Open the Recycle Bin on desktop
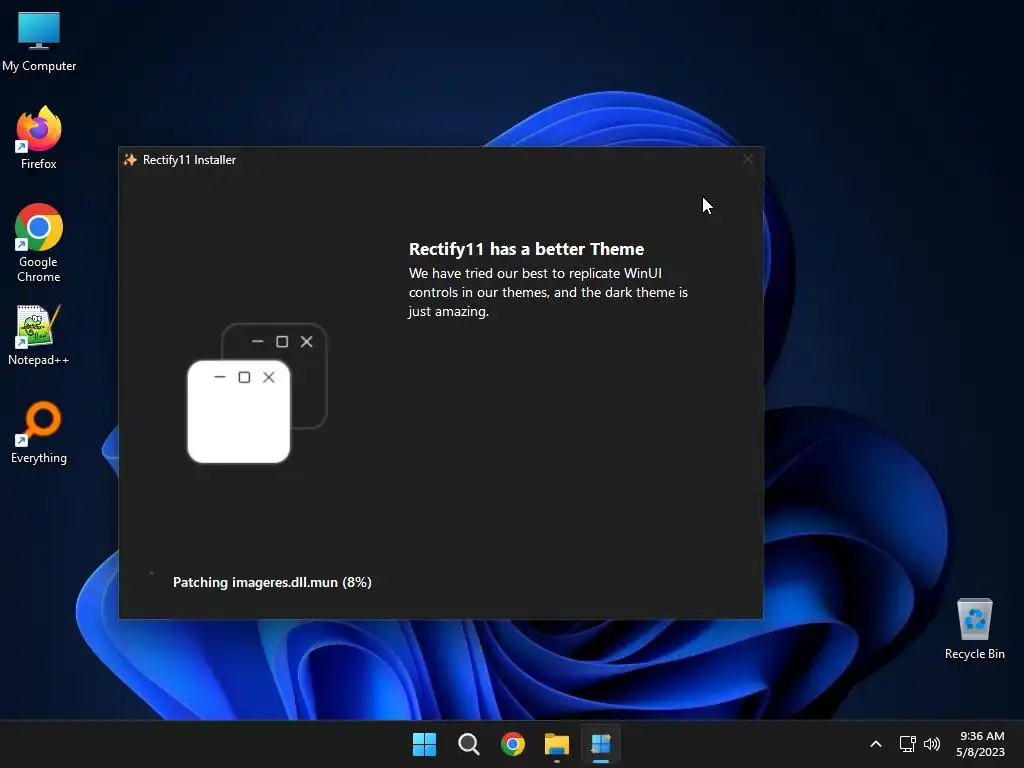This screenshot has width=1024, height=768. 974,628
